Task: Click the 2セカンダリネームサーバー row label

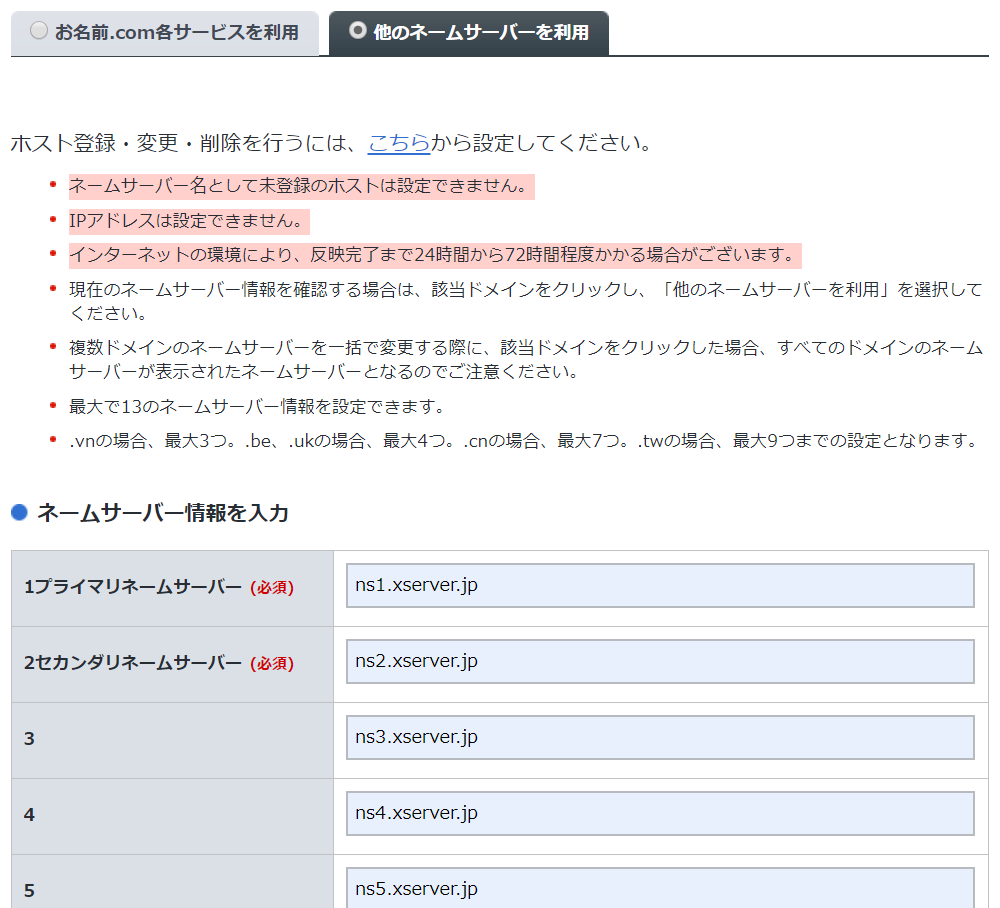Action: (x=132, y=663)
